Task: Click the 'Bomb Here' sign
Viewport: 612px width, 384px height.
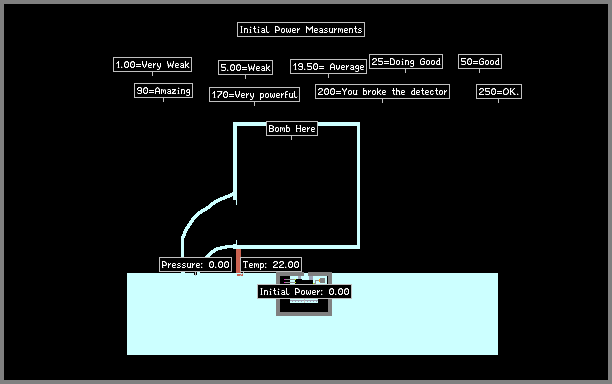Action: point(292,129)
